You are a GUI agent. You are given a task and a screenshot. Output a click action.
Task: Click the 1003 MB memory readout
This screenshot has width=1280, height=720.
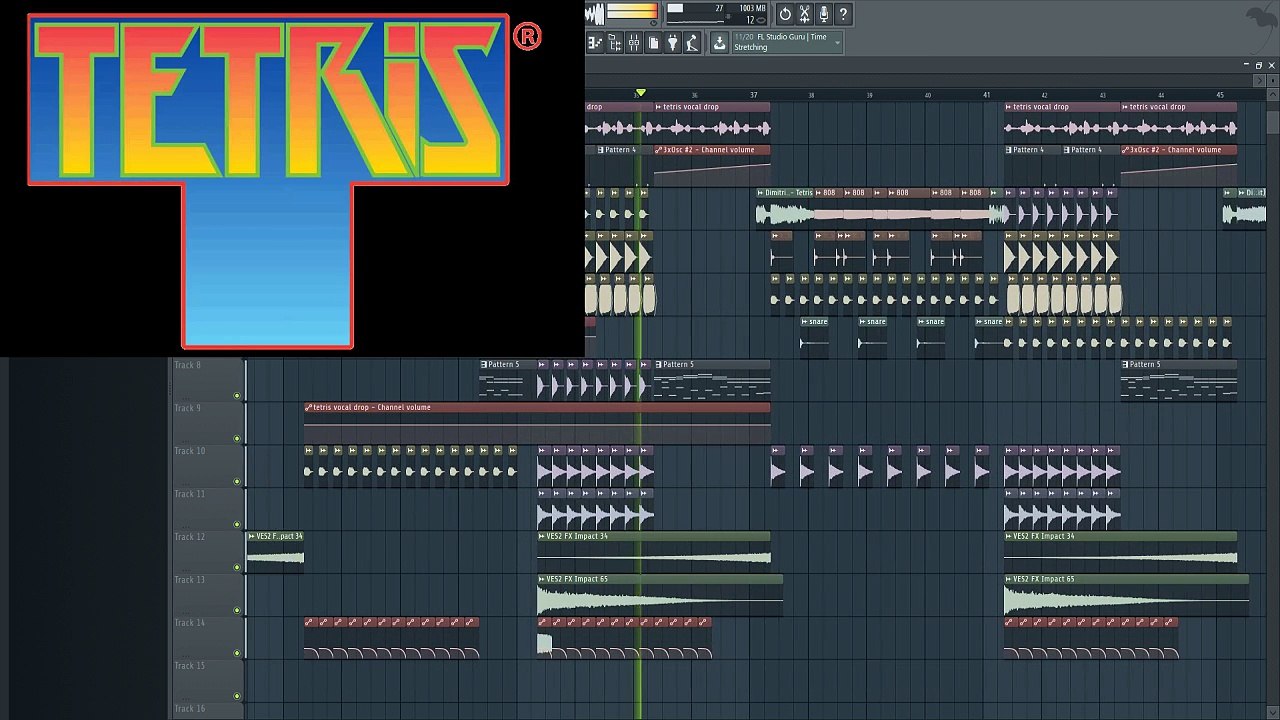[x=752, y=8]
